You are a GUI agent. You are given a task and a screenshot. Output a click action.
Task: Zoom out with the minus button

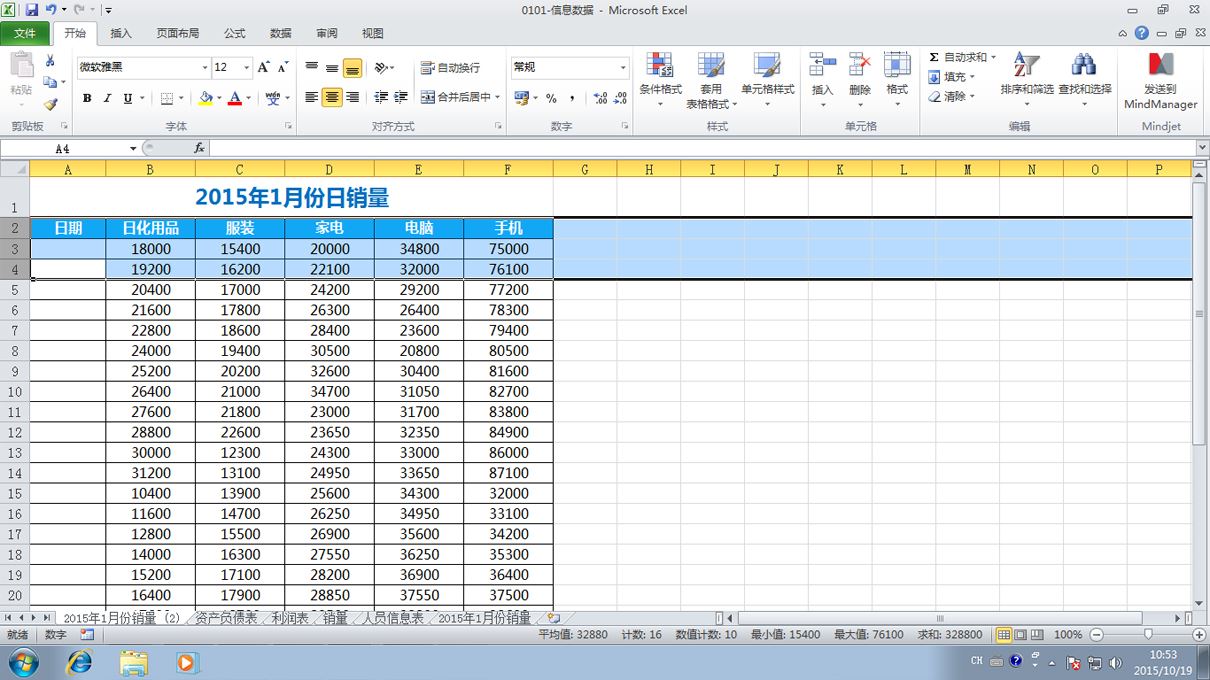coord(1096,635)
